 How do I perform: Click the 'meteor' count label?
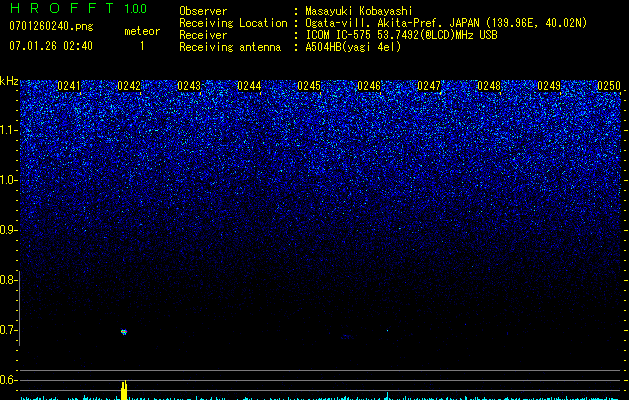pyautogui.click(x=142, y=31)
